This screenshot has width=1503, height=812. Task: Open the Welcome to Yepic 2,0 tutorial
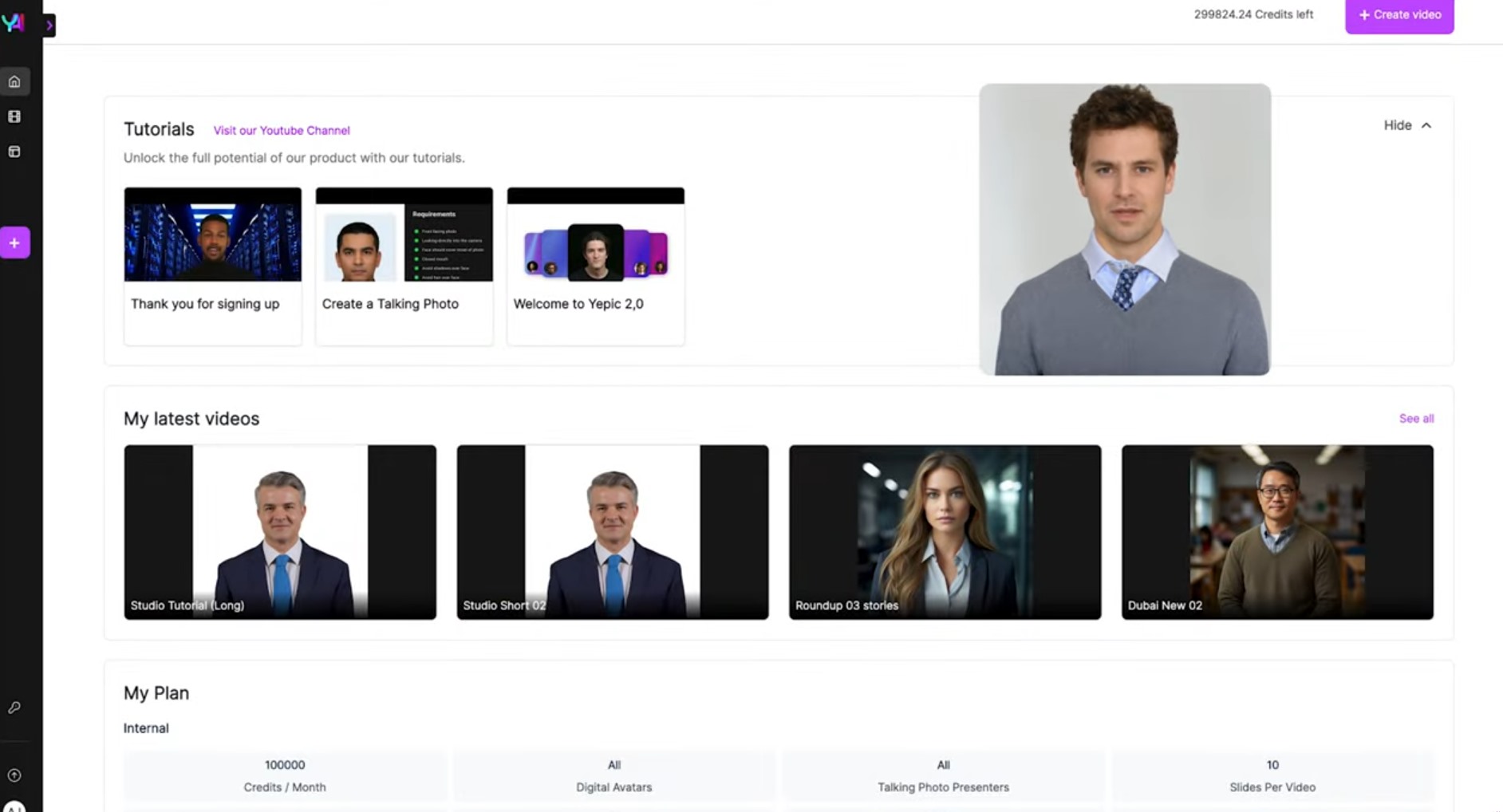click(595, 266)
